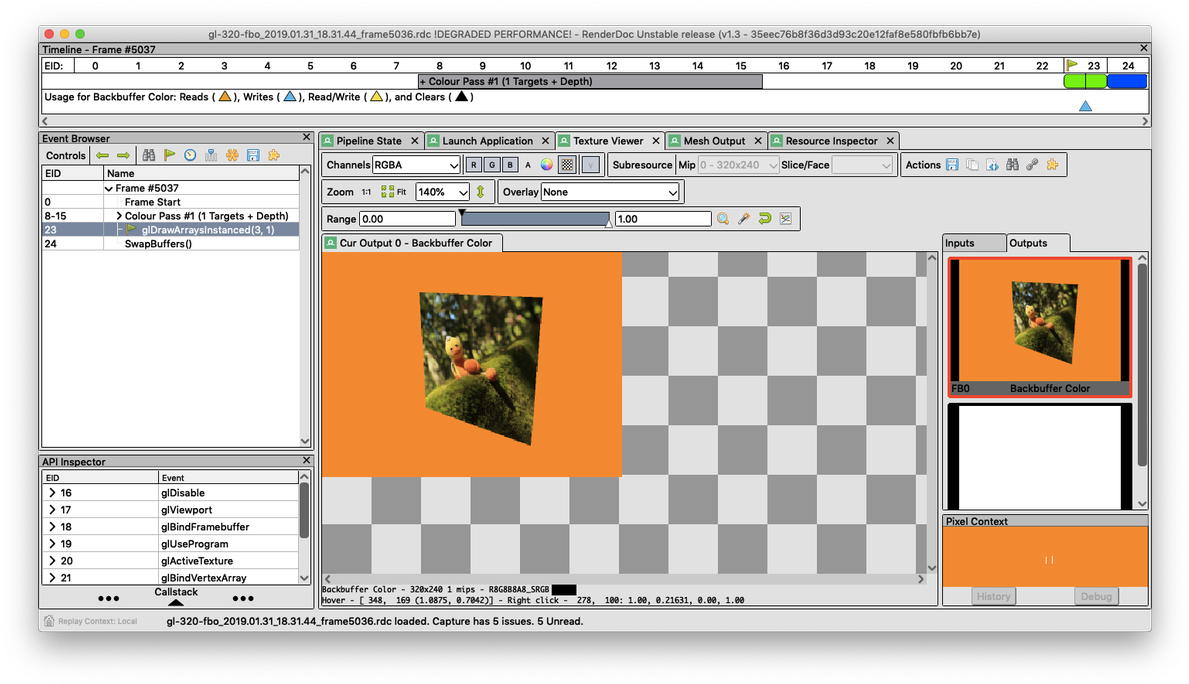Close the Event Browser panel

(306, 137)
